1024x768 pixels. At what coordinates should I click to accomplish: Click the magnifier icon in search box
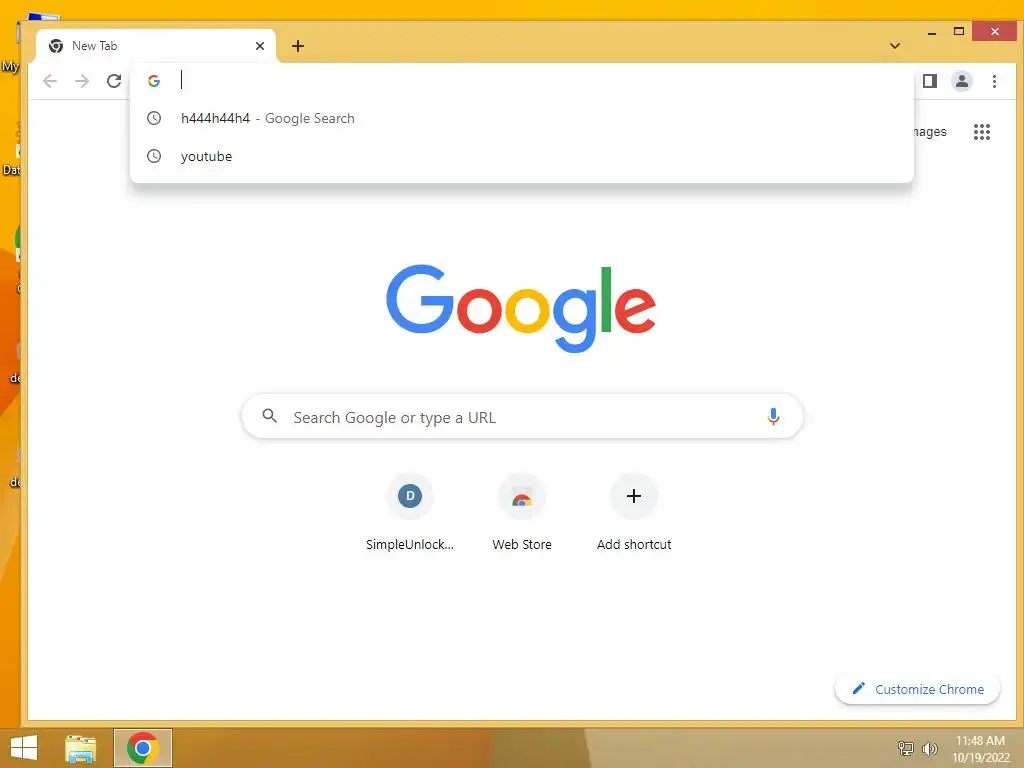[x=269, y=416]
